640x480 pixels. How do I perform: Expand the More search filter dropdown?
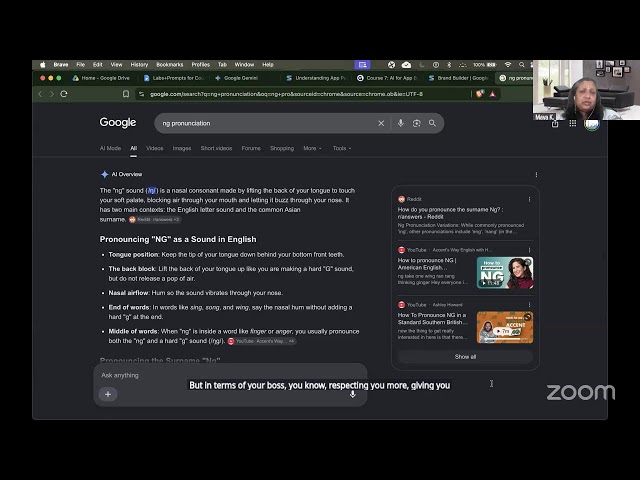tap(312, 148)
